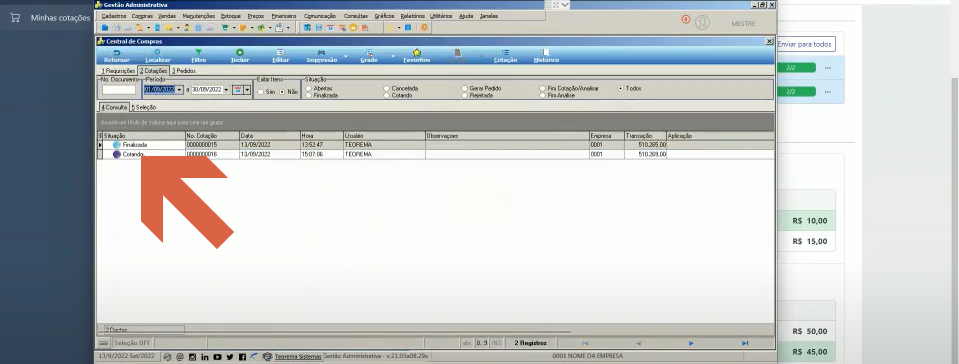Click the Facebook icon in the status bar
The width and height of the screenshot is (959, 364).
(x=242, y=357)
